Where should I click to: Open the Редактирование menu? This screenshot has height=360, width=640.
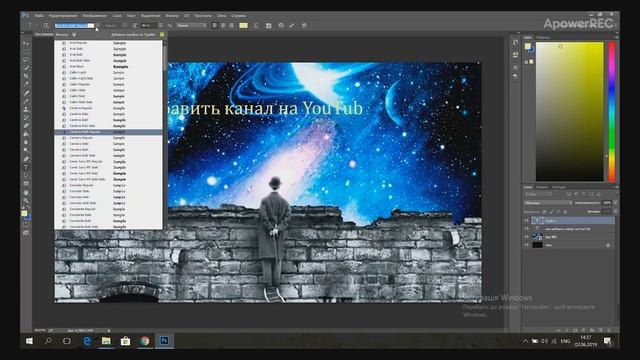point(63,16)
